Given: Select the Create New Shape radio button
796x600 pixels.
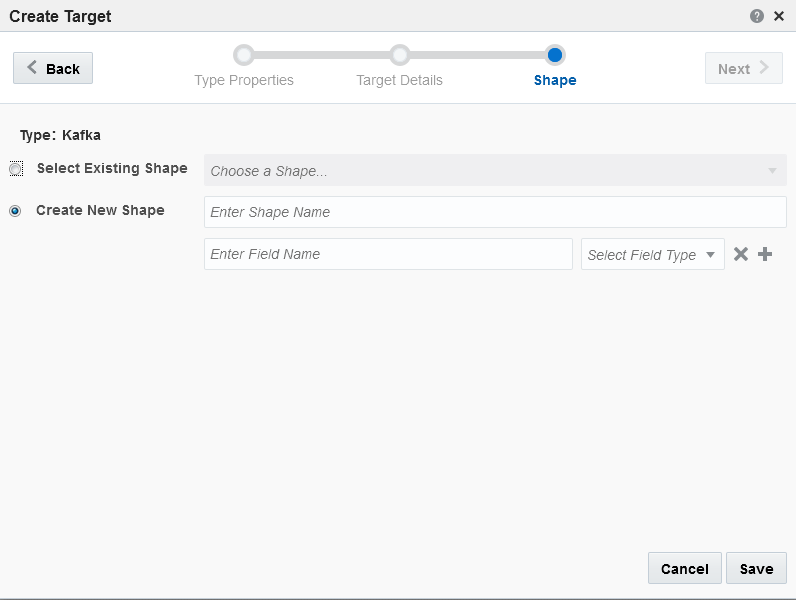Looking at the screenshot, I should click(15, 211).
